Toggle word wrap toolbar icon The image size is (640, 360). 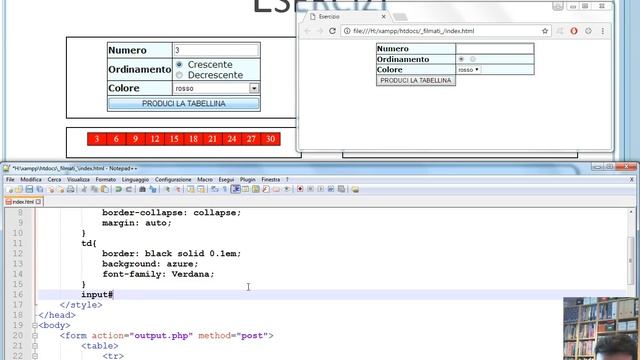(214, 189)
